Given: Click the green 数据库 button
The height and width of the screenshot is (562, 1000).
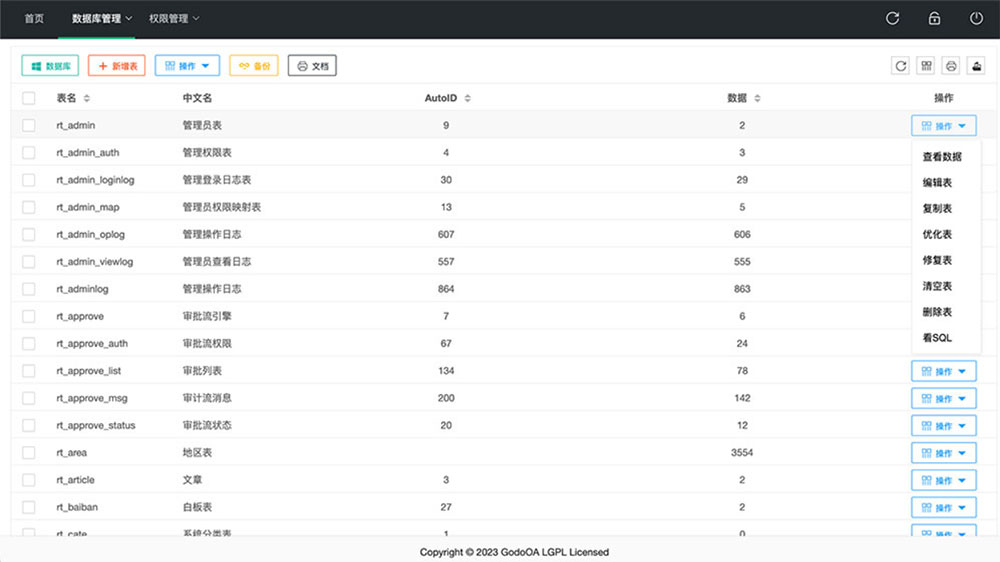Looking at the screenshot, I should point(50,66).
